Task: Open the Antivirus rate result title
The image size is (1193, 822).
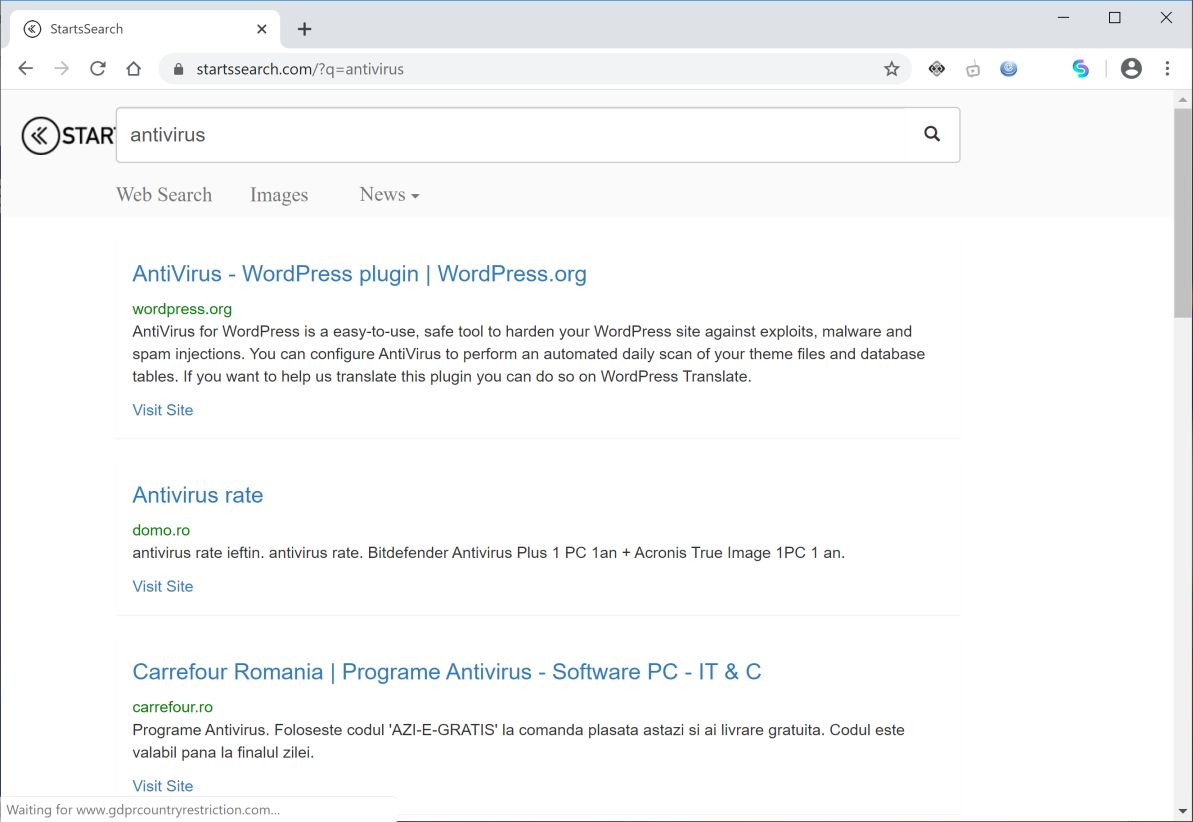Action: (198, 495)
